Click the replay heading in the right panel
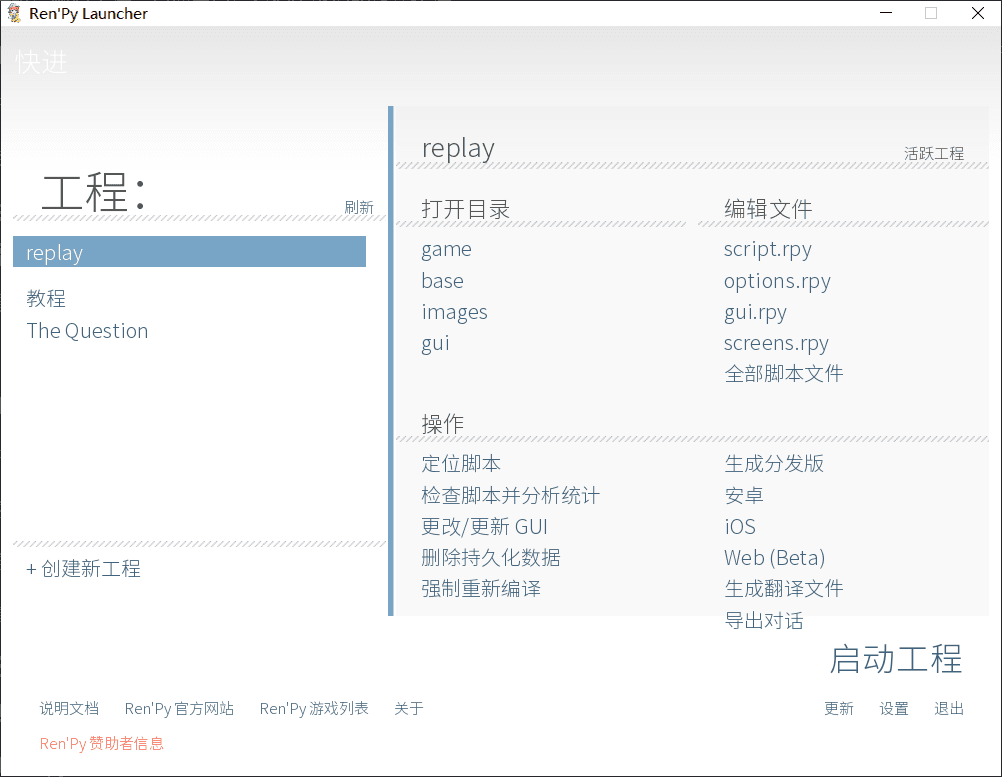Viewport: 1002px width, 777px height. (458, 148)
